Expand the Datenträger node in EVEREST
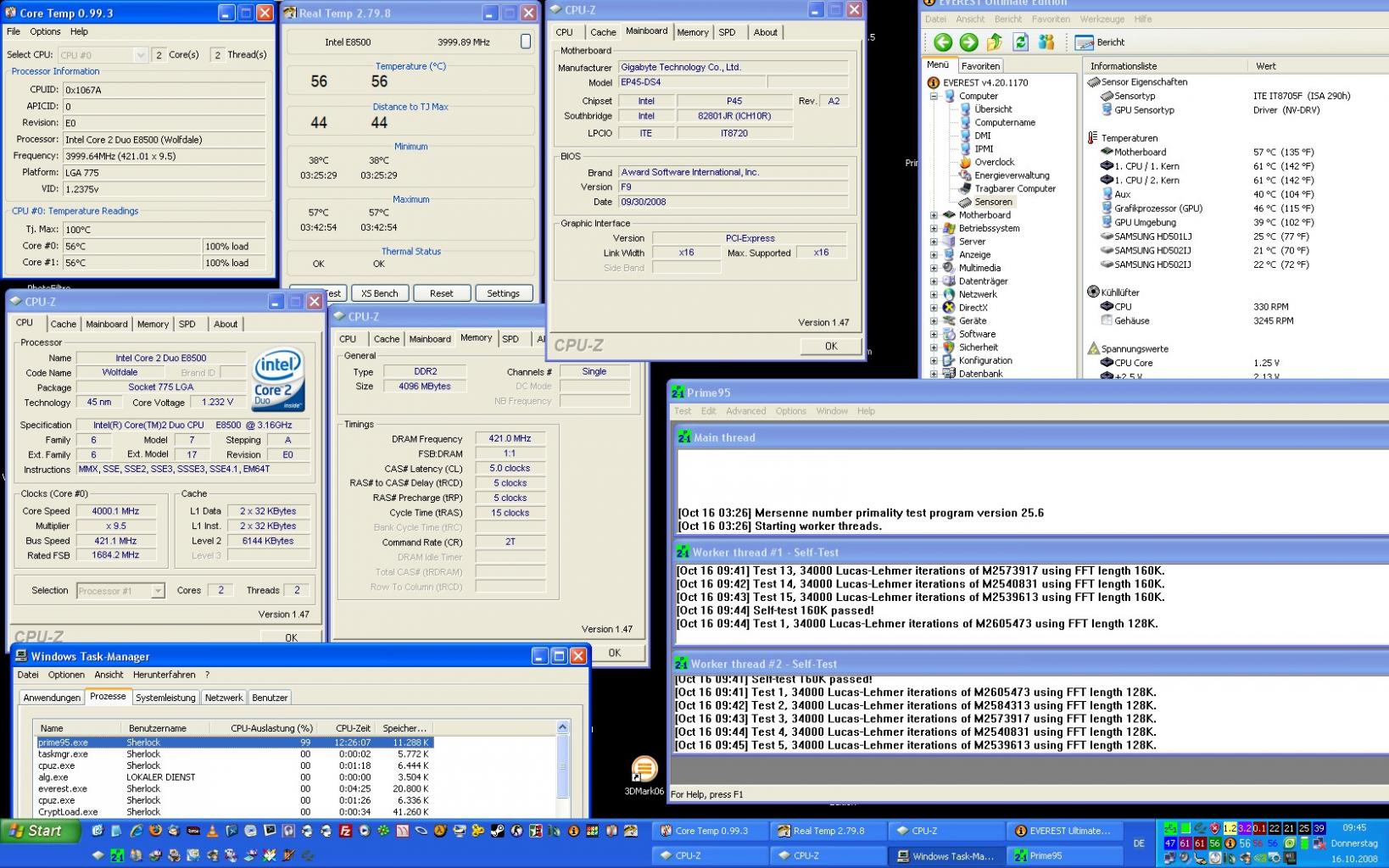The width and height of the screenshot is (1389, 868). click(x=934, y=281)
